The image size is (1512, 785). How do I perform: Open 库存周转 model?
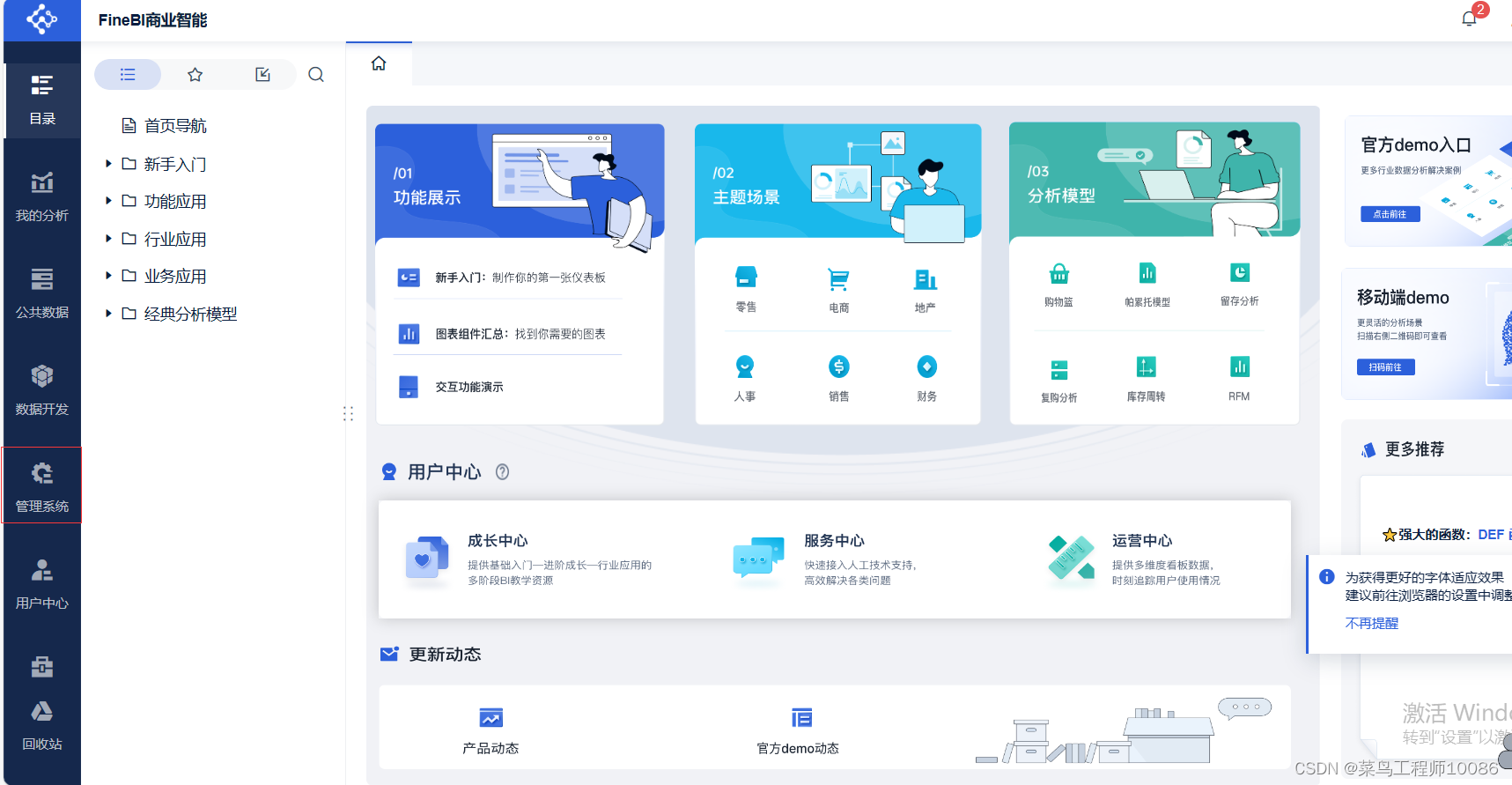coord(1146,380)
